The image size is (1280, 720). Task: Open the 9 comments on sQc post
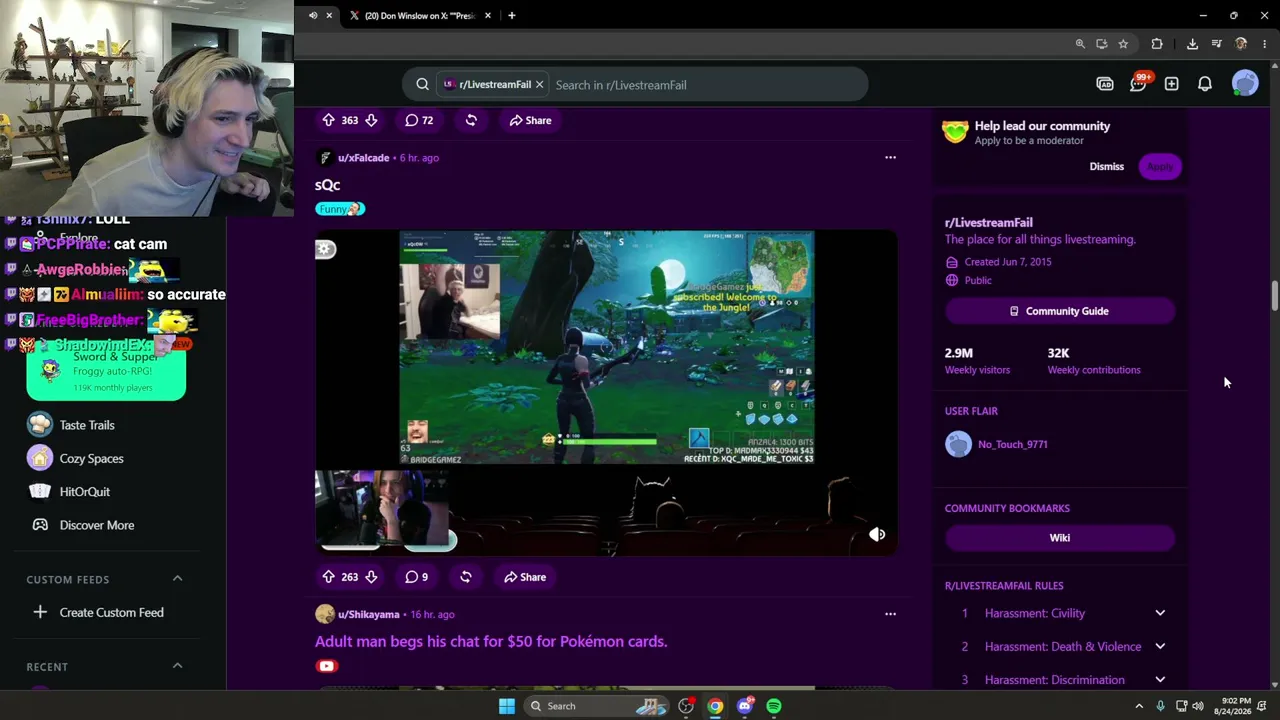pos(417,577)
